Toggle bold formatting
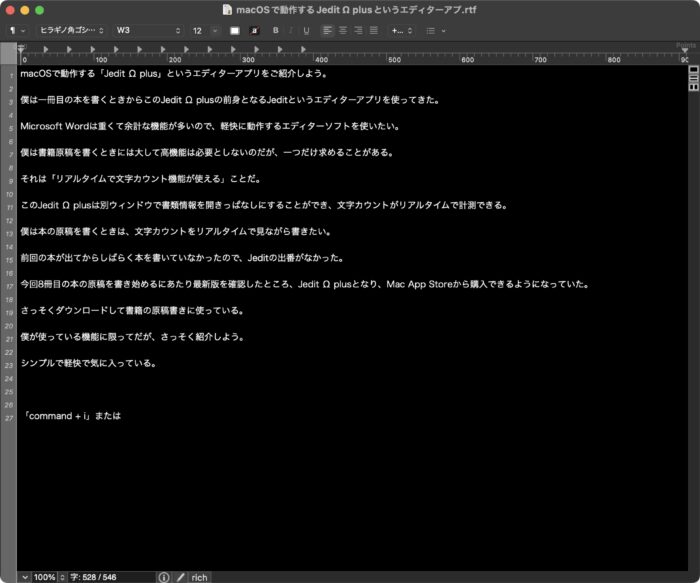The image size is (700, 583). click(x=276, y=30)
